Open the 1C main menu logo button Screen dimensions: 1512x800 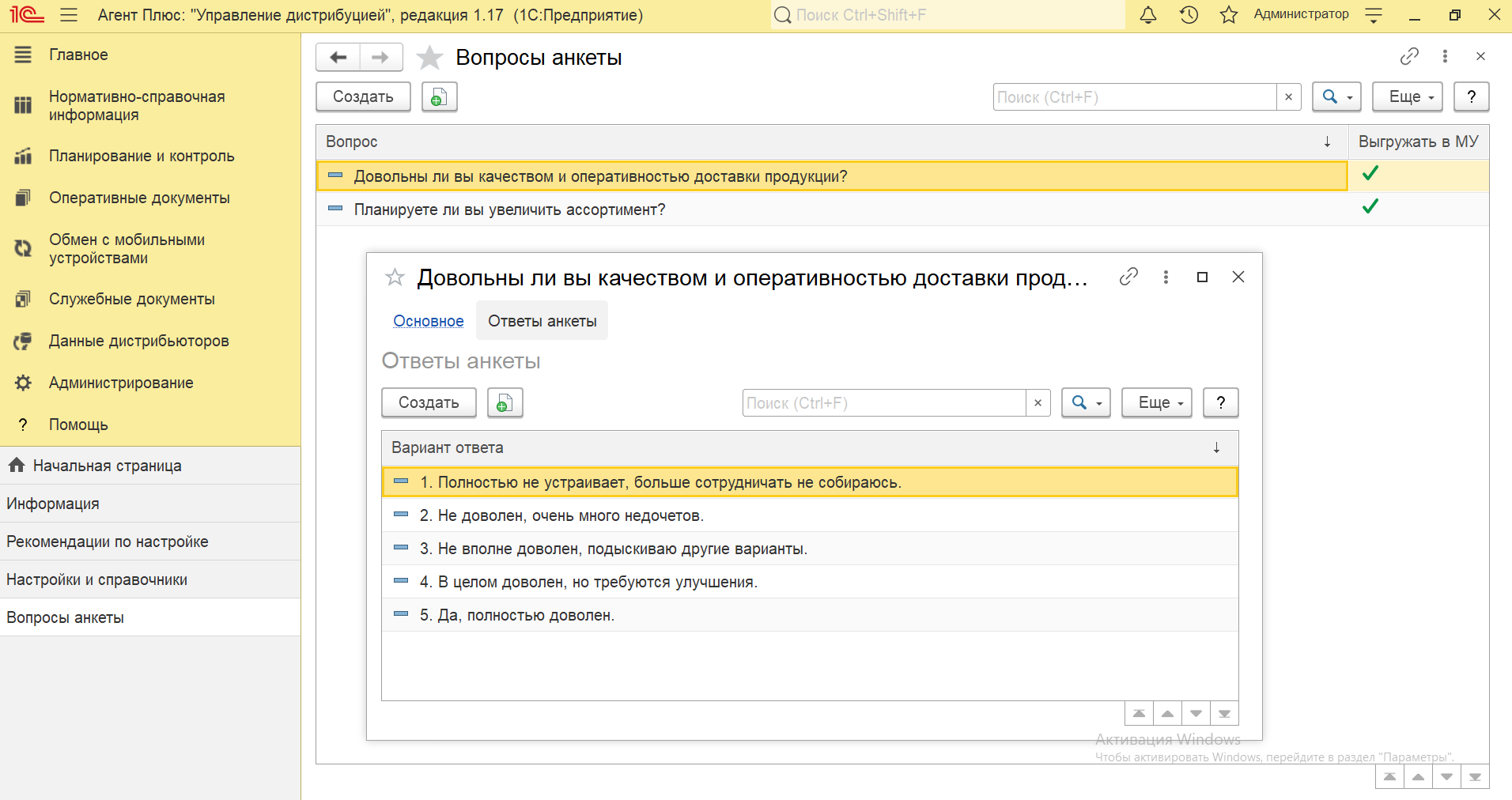click(27, 14)
